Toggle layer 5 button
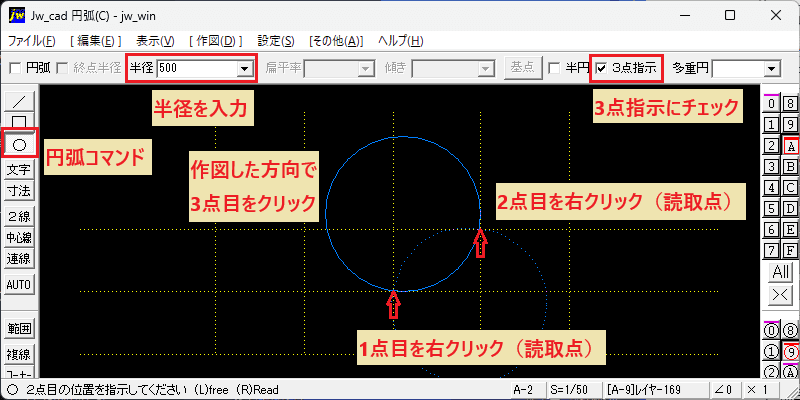The height and width of the screenshot is (400, 800). pyautogui.click(x=772, y=209)
